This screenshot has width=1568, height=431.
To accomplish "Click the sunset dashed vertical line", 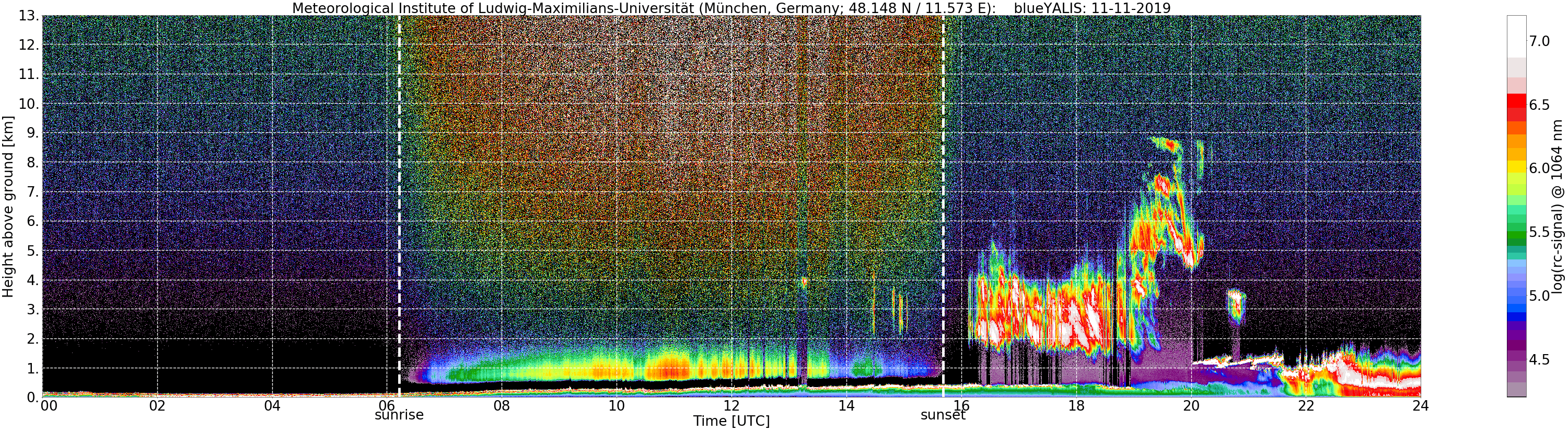I will pyautogui.click(x=943, y=206).
